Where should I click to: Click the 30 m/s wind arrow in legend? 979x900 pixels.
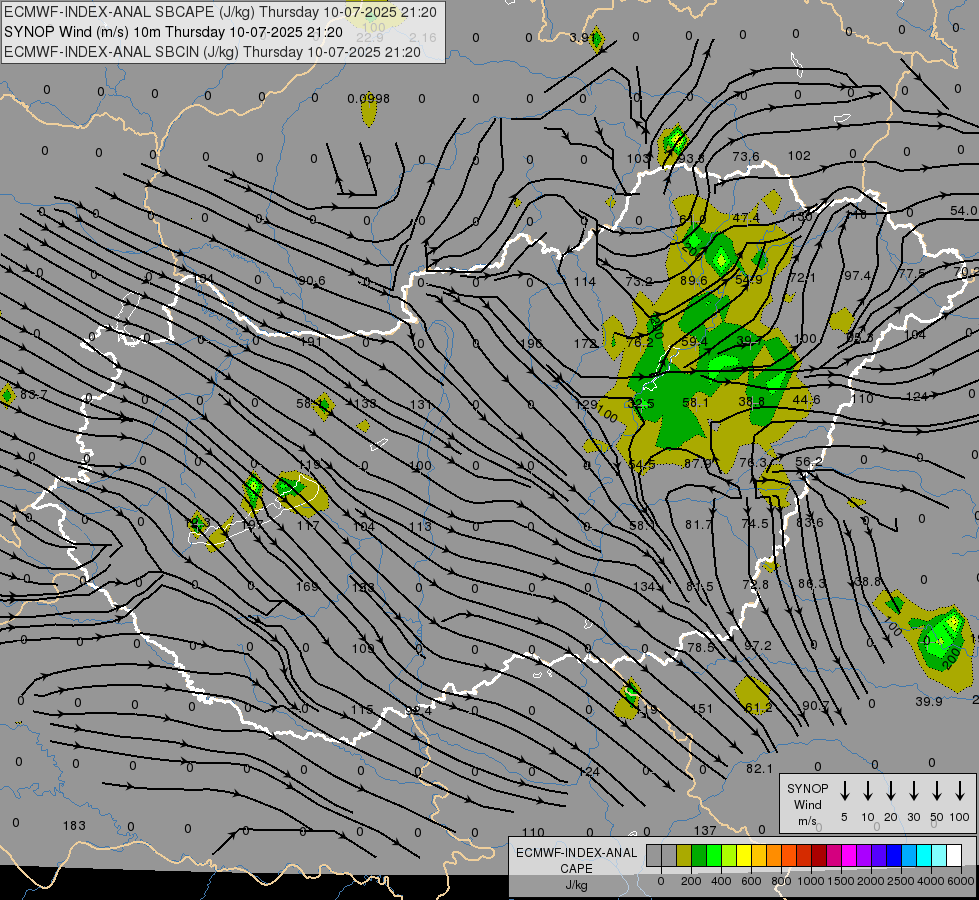[x=914, y=791]
